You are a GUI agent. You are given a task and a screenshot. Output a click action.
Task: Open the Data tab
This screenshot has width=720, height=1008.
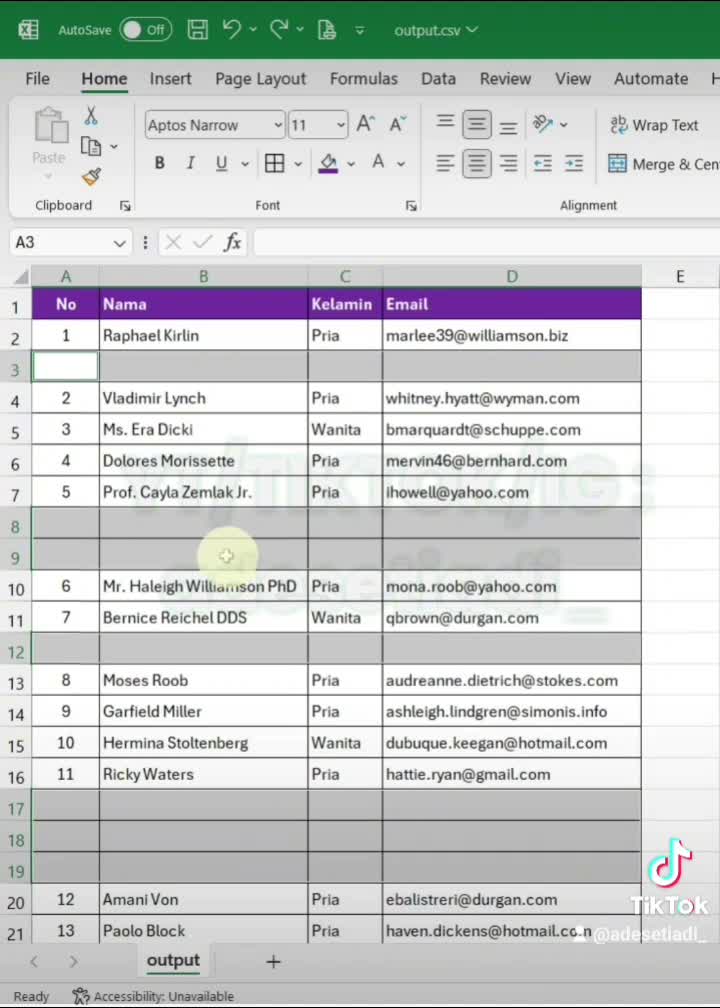[438, 78]
